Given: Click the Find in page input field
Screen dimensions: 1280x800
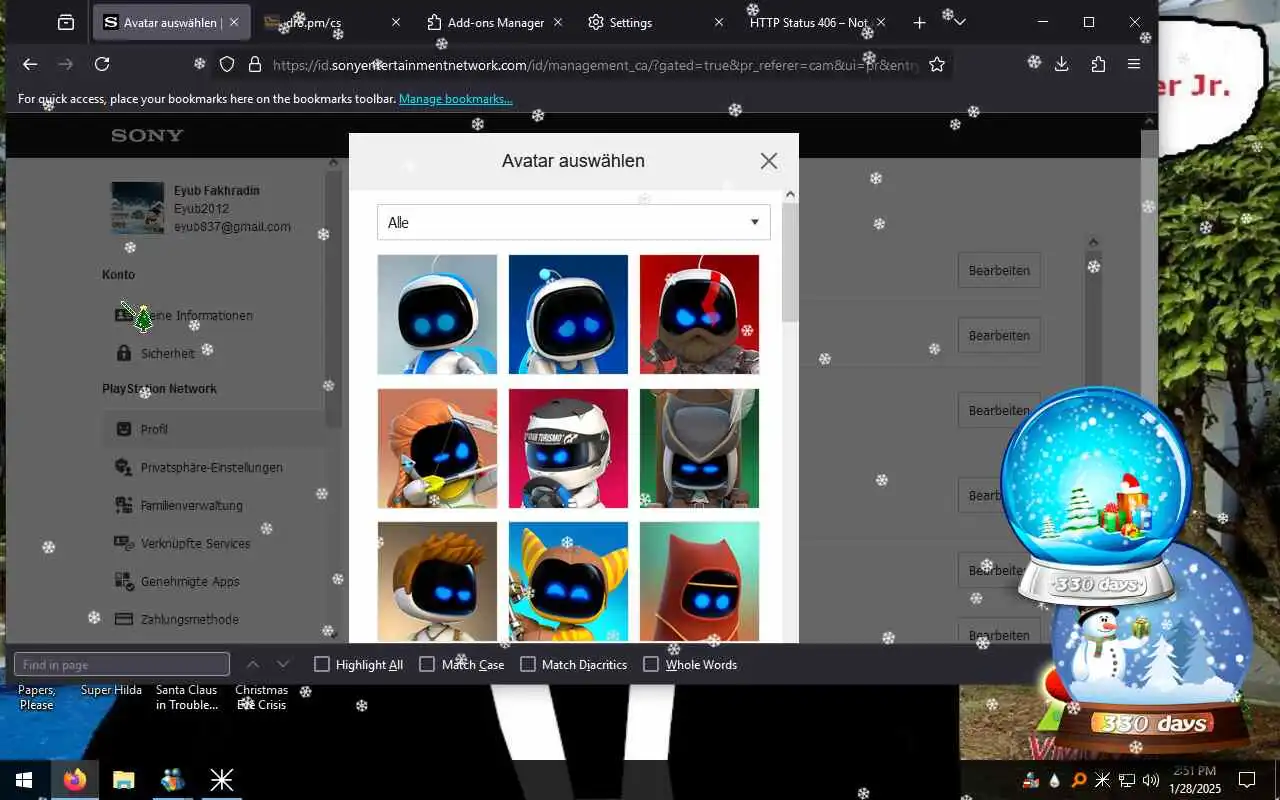Looking at the screenshot, I should click(122, 664).
